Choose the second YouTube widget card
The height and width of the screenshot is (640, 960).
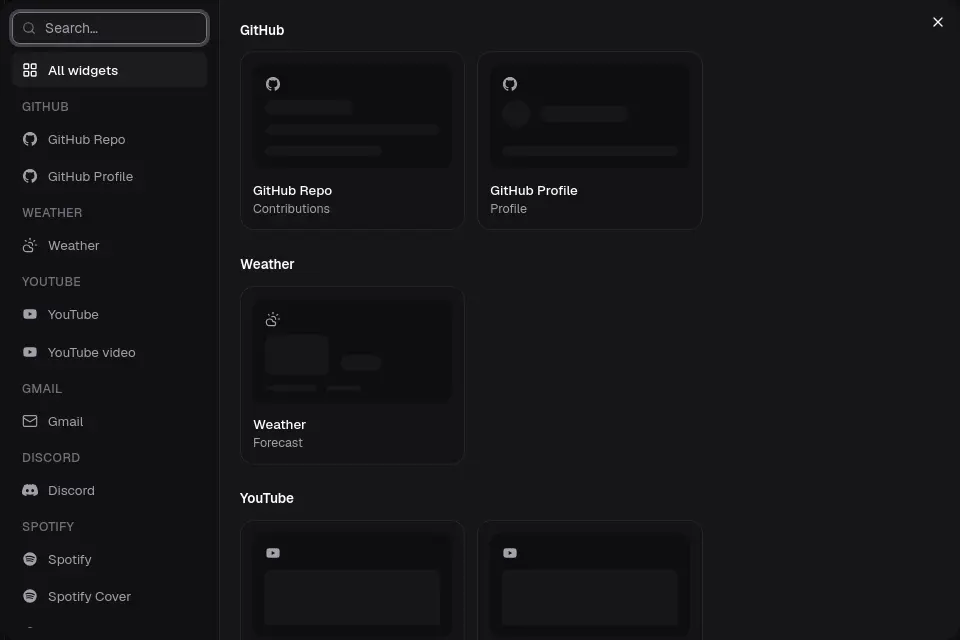tap(590, 581)
